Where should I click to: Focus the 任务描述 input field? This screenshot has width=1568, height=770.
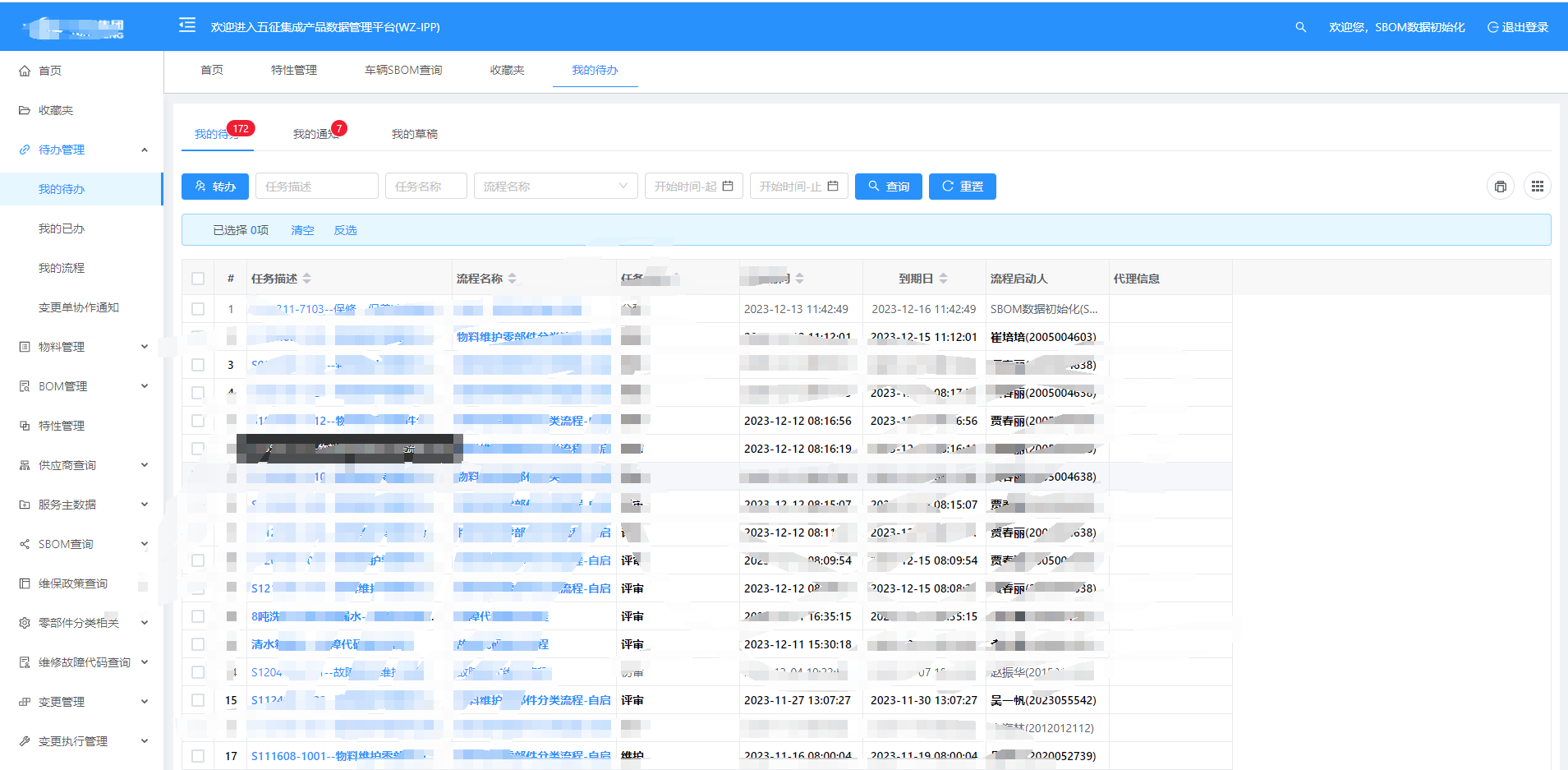[x=317, y=187]
